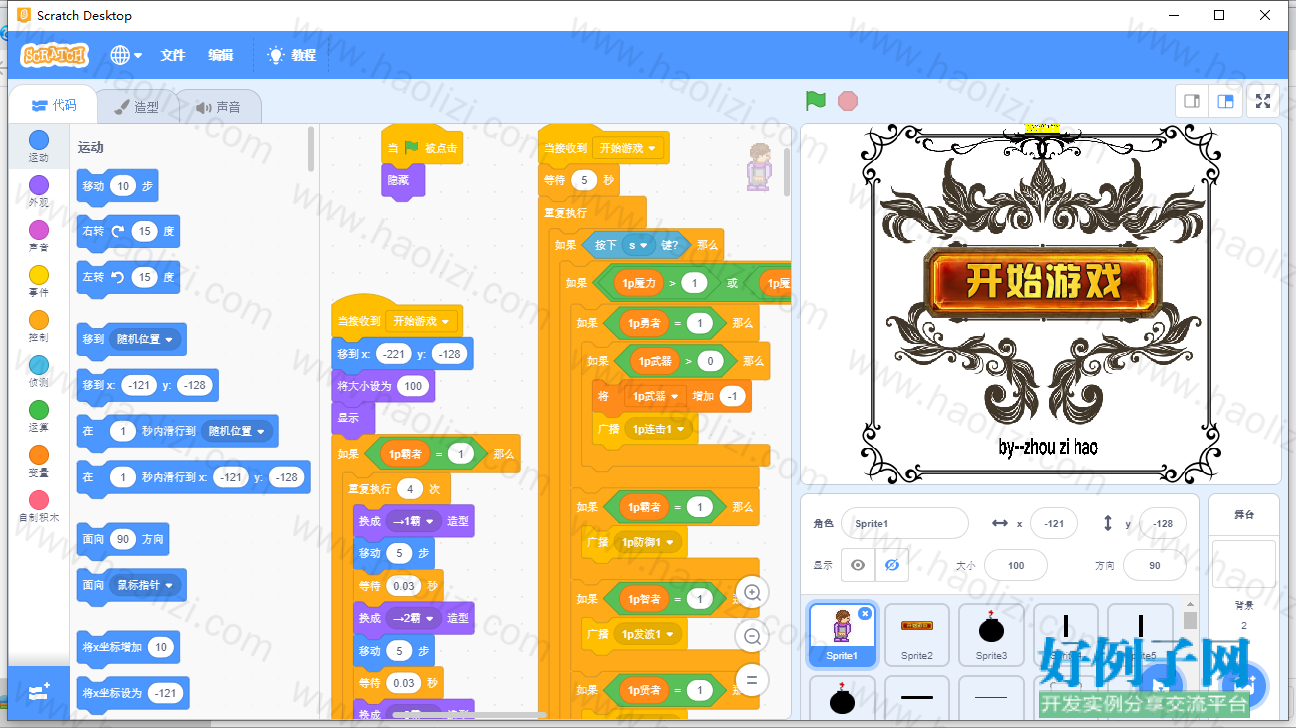Switch to large stage layout

click(1224, 101)
